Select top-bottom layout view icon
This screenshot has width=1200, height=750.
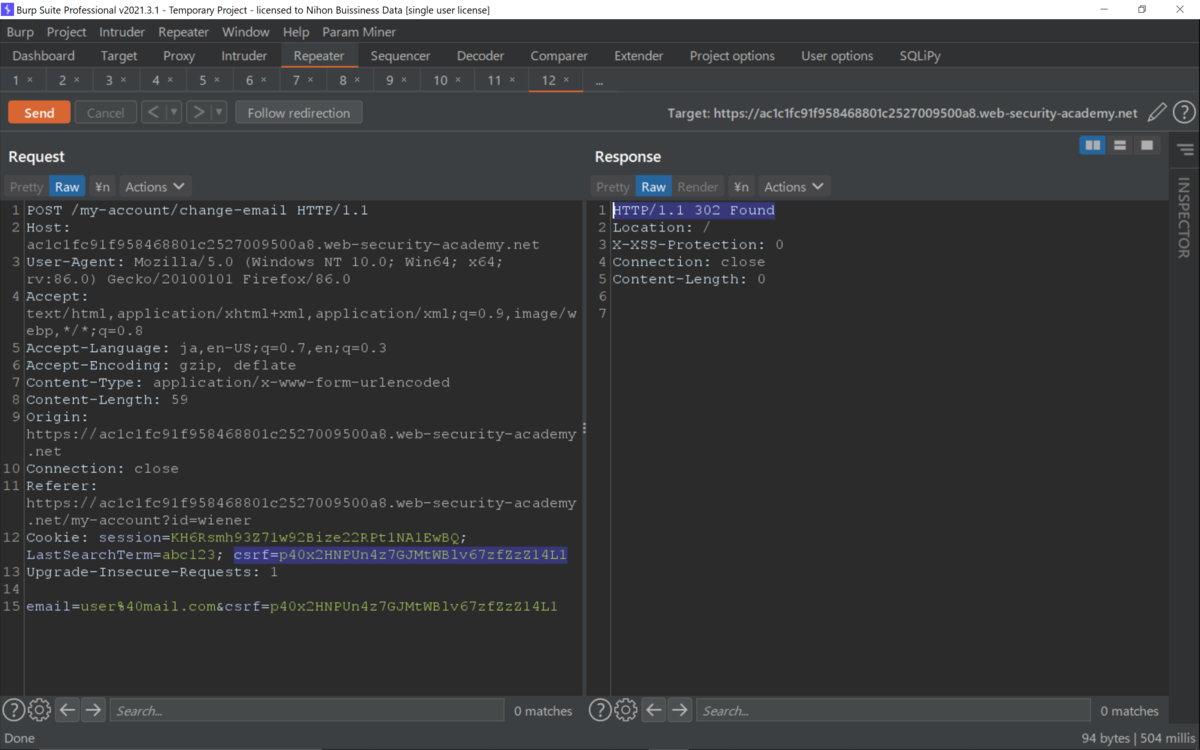point(1120,145)
